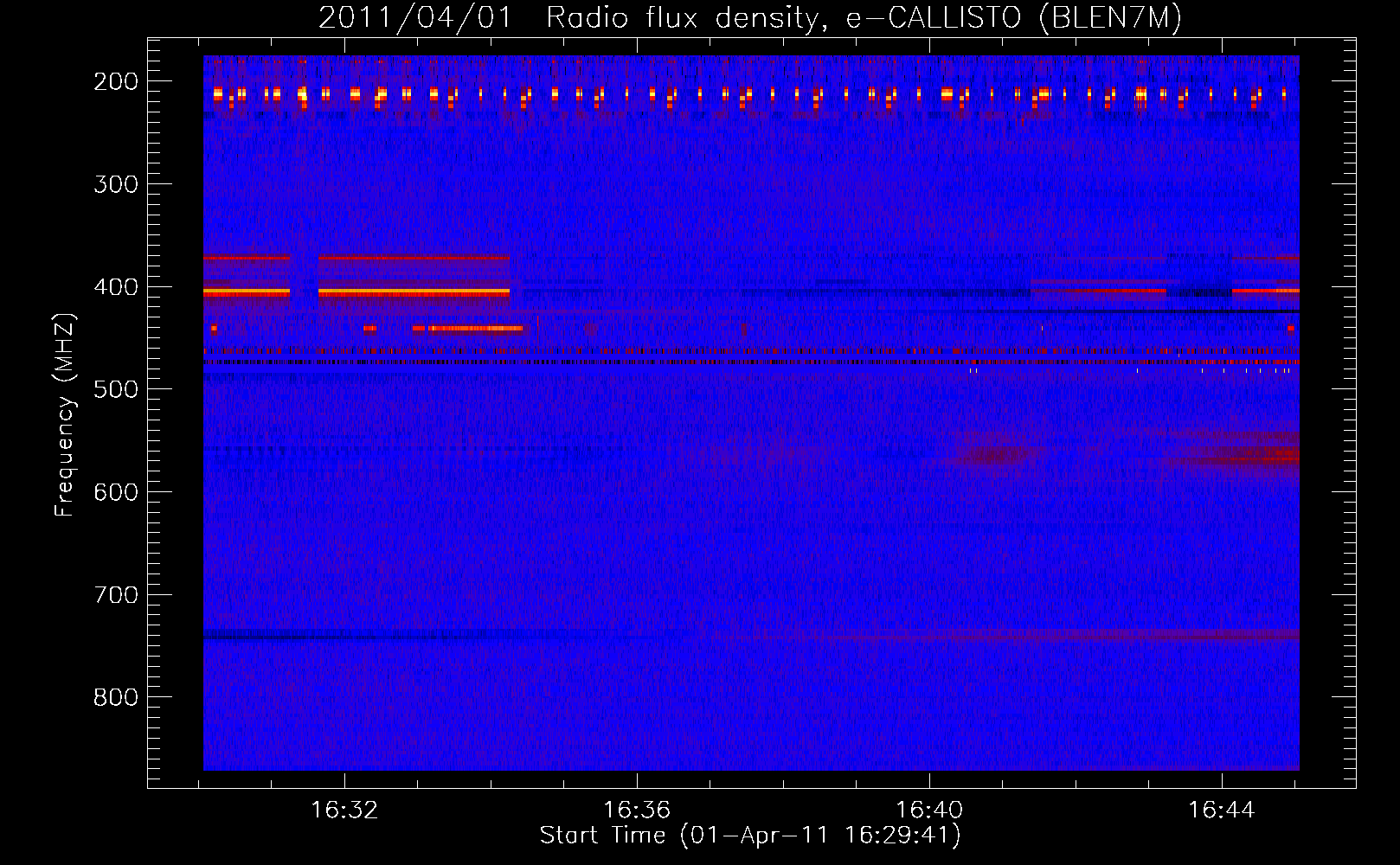Click the 16:36 time tick label
This screenshot has height=865, width=1400.
(637, 811)
